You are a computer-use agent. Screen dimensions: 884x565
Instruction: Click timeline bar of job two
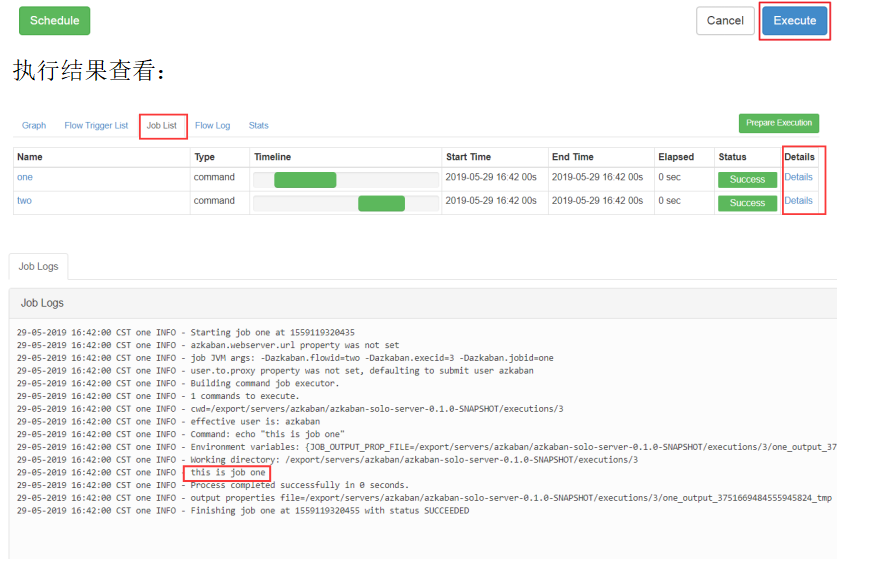pos(382,204)
